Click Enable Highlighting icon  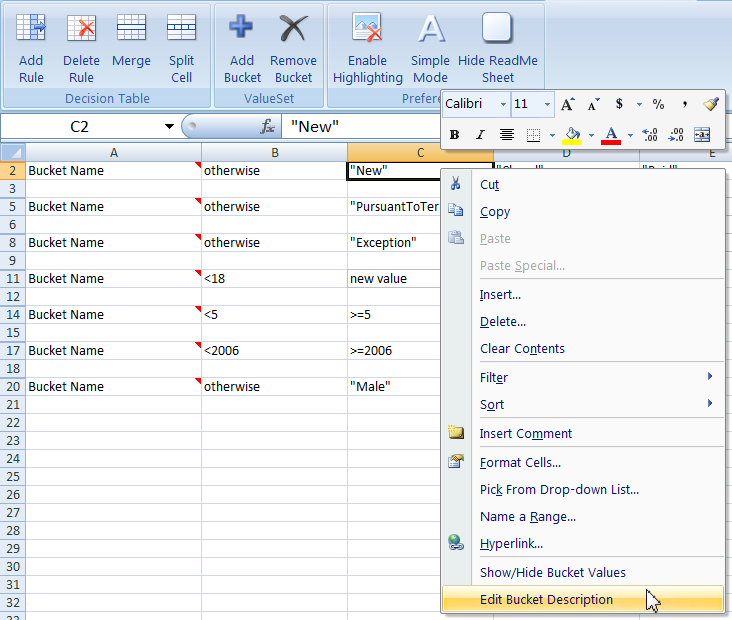tap(367, 28)
